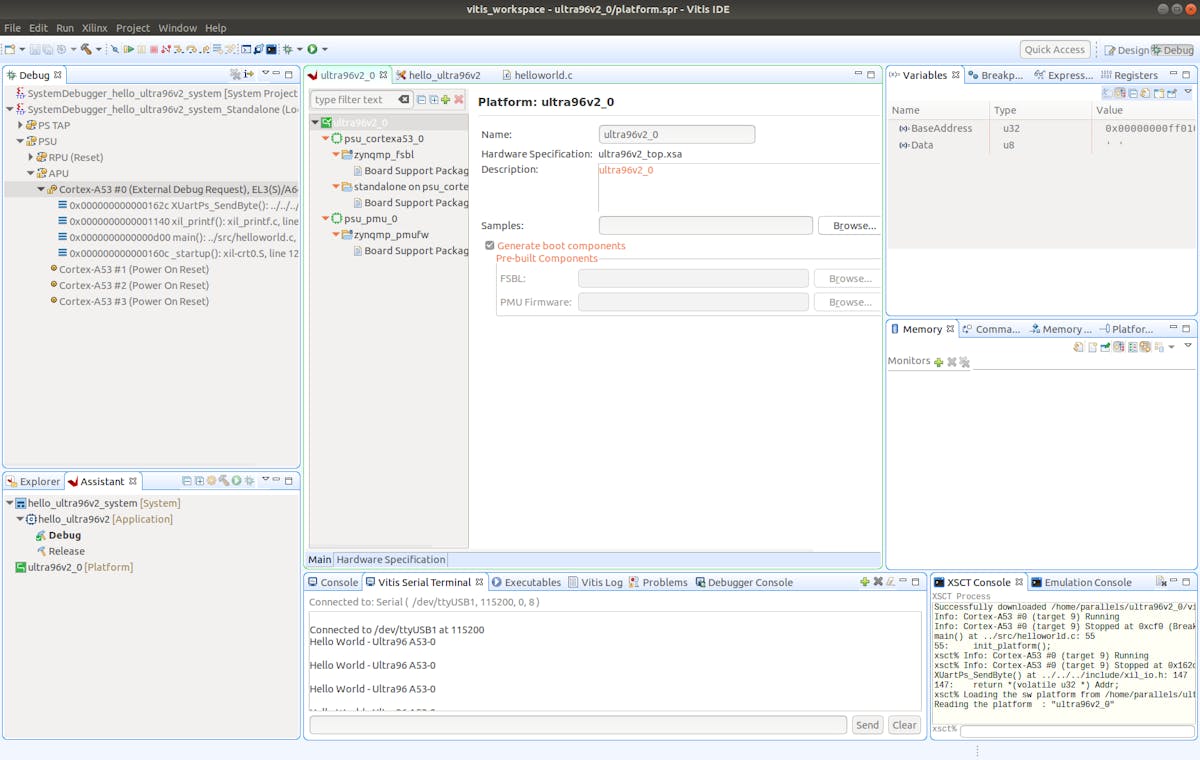
Task: Toggle Generate boot components checkbox
Action: click(x=490, y=246)
